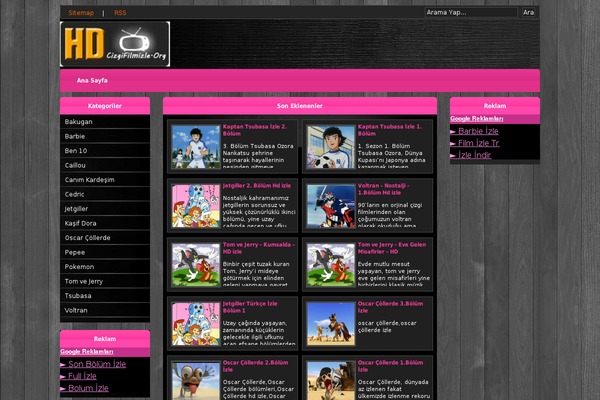Open Kaptan Tsubasa İzle 1. Bölüm title
The height and width of the screenshot is (400, 600).
[x=390, y=130]
